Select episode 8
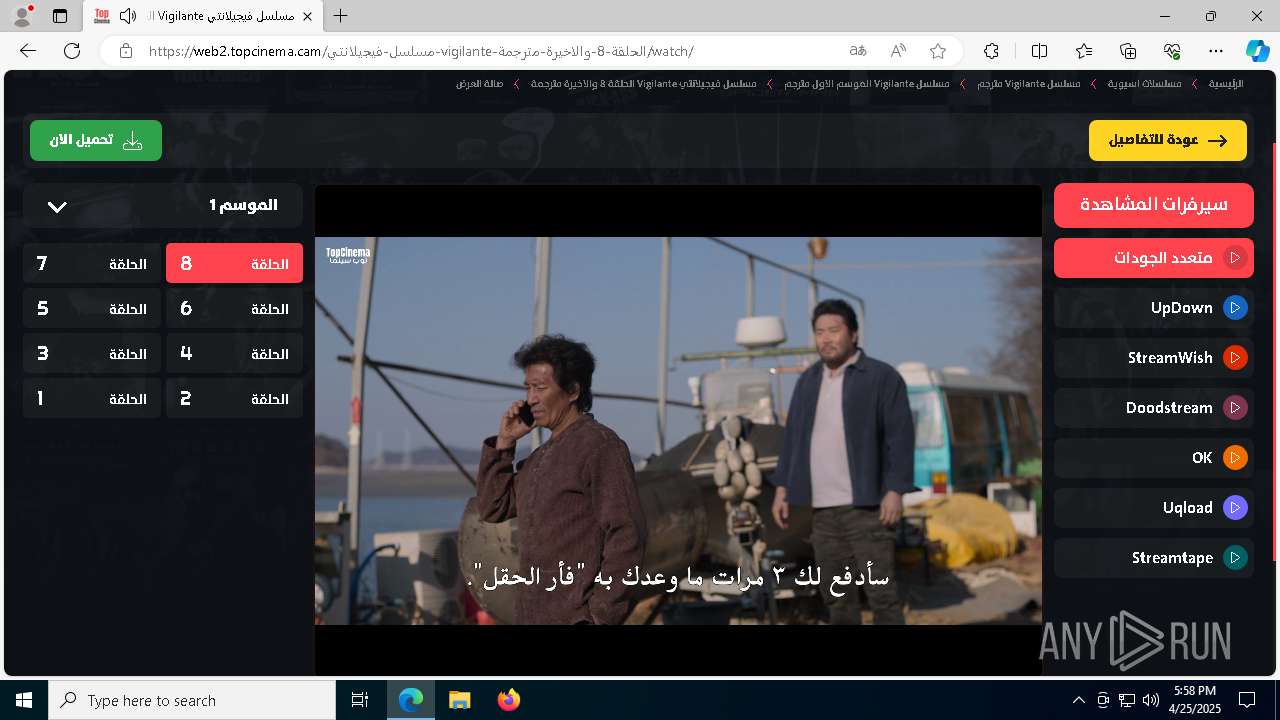Screen dimensions: 1280x720 (x=234, y=264)
